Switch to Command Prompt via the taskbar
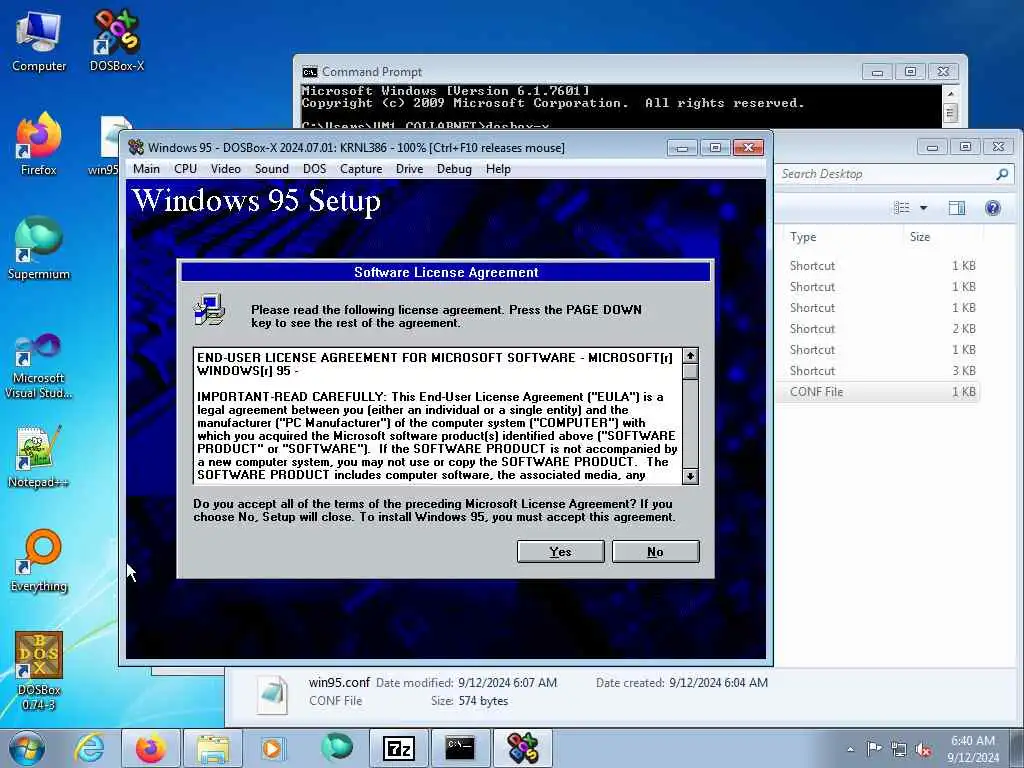Viewport: 1024px width, 768px height. click(460, 748)
